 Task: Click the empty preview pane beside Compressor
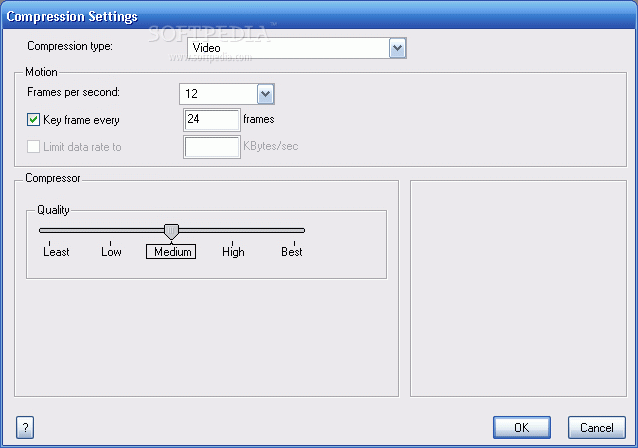(x=518, y=288)
